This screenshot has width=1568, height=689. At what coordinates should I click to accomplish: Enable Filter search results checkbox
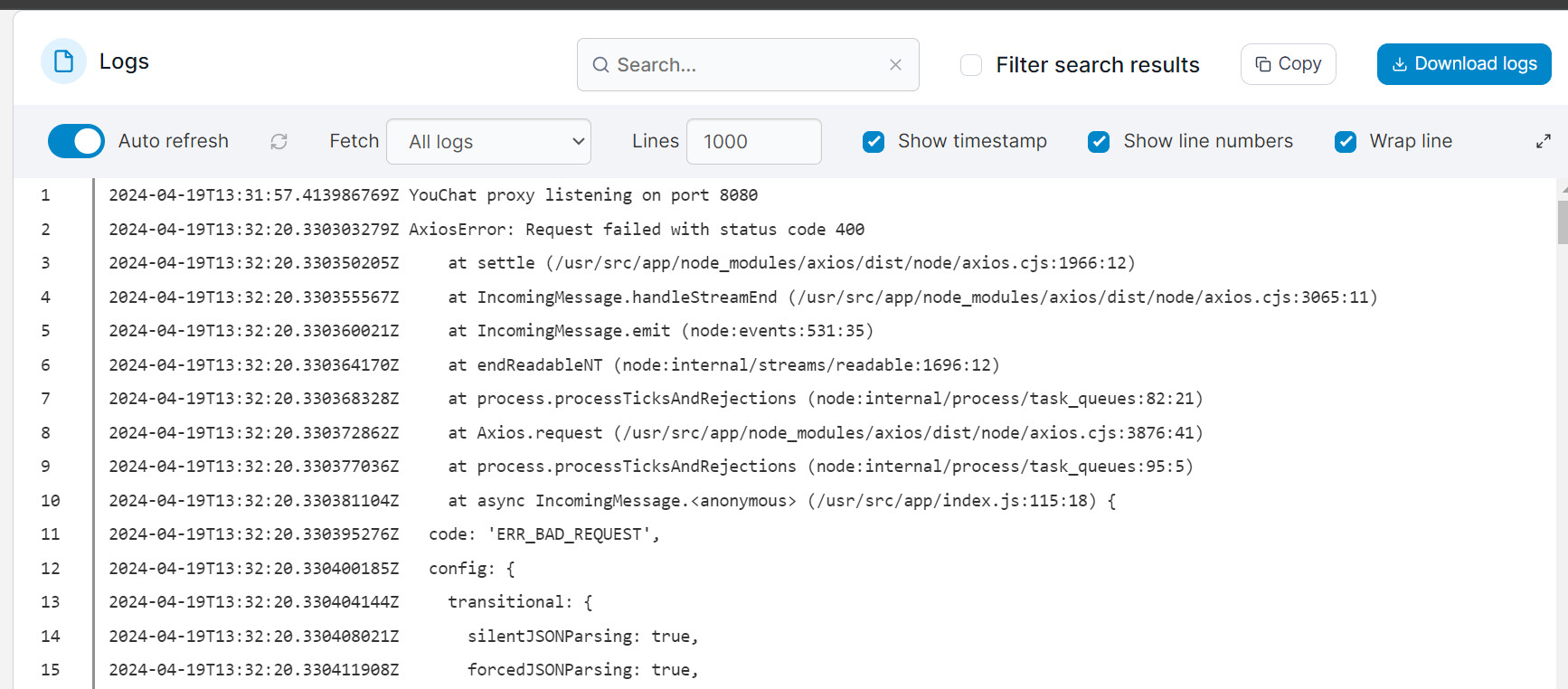[x=971, y=65]
